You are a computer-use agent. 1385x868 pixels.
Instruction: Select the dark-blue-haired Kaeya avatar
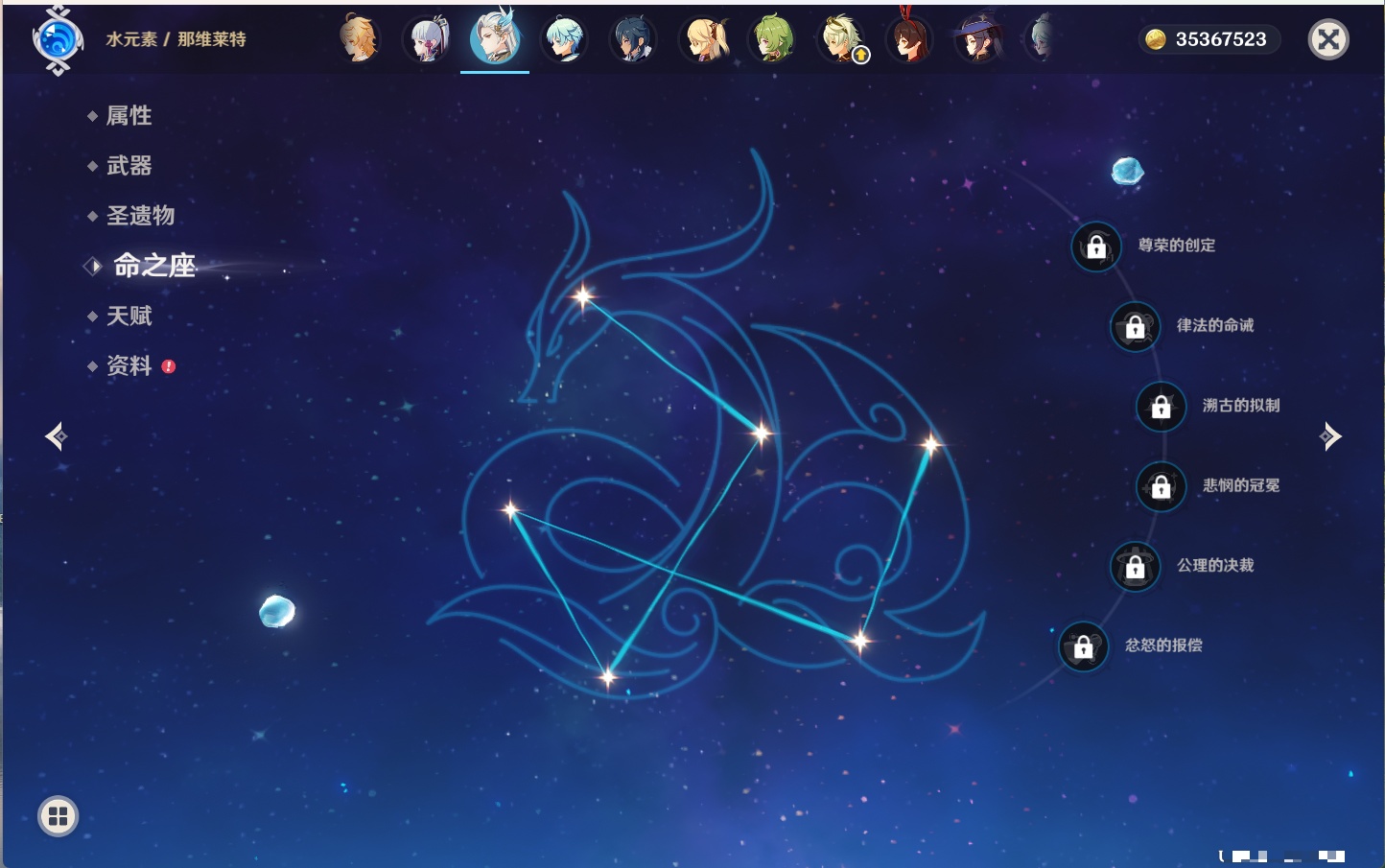[x=633, y=40]
